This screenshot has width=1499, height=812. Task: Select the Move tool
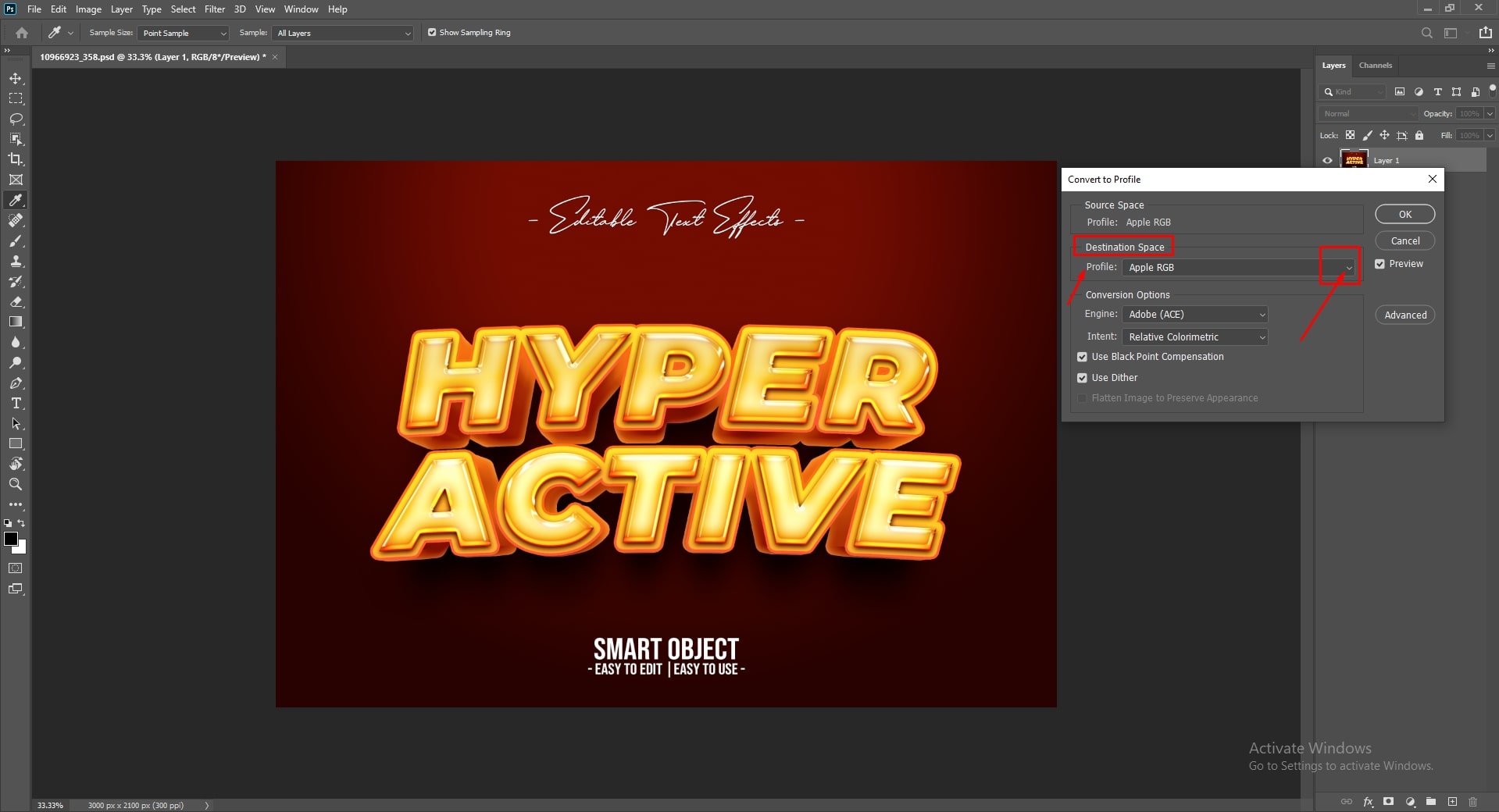(16, 78)
